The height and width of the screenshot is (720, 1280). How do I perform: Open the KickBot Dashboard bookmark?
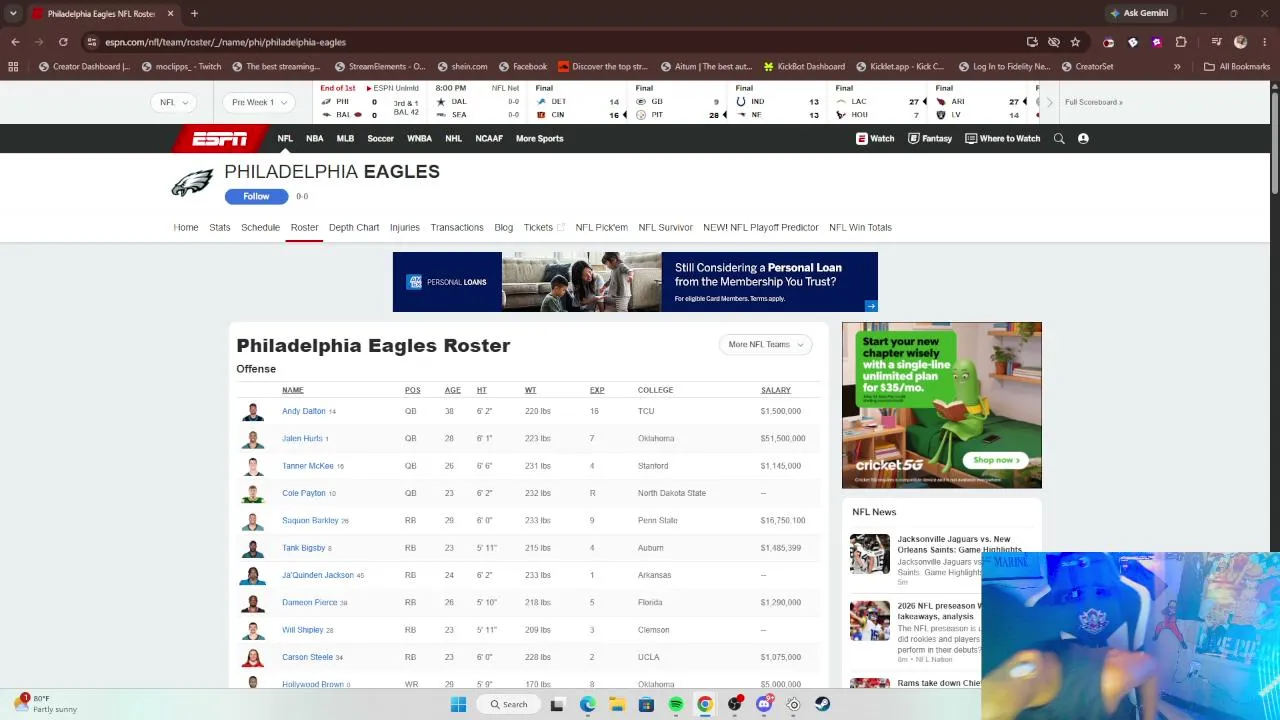click(x=803, y=67)
